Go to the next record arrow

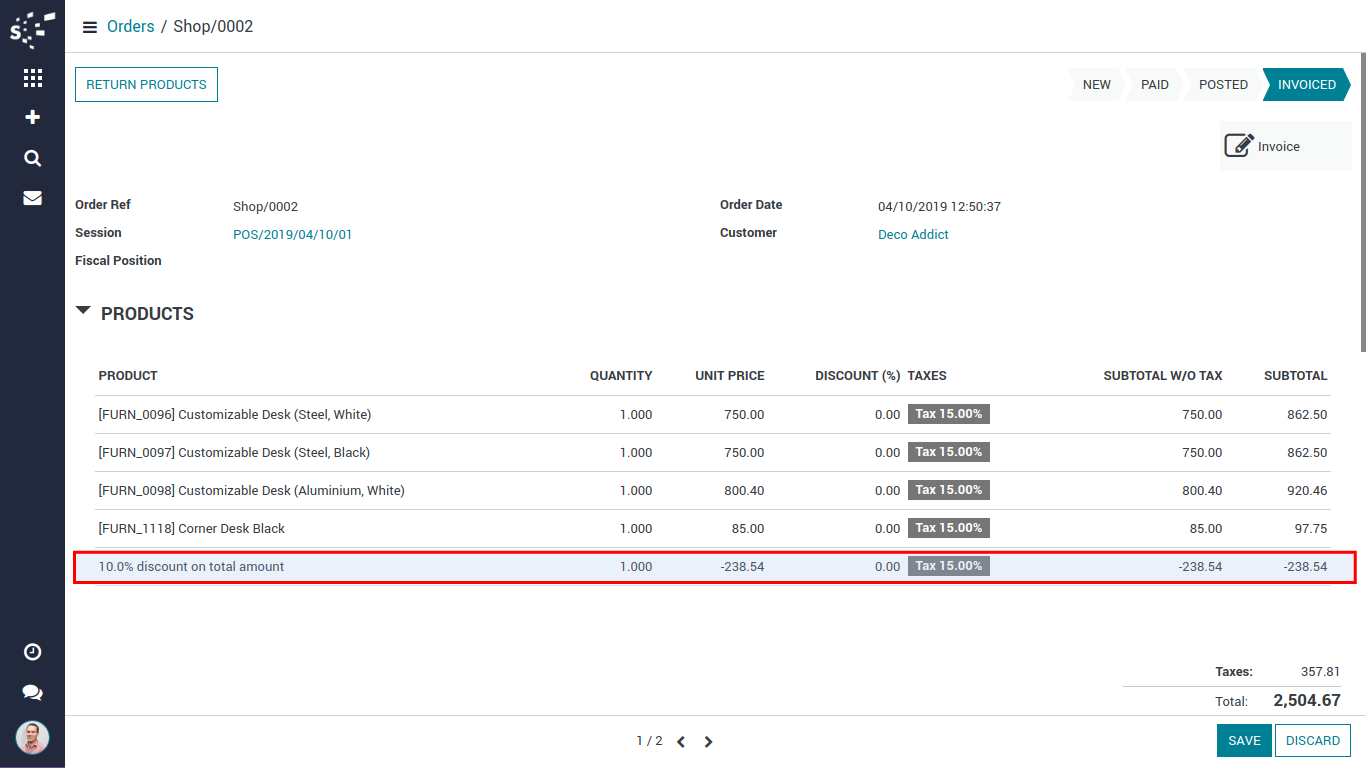pos(708,742)
